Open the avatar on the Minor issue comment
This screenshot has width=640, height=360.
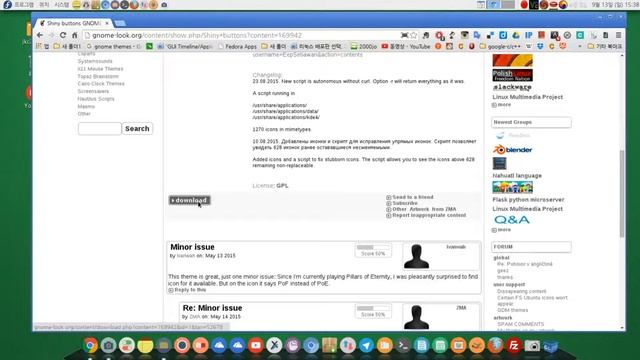pyautogui.click(x=416, y=256)
